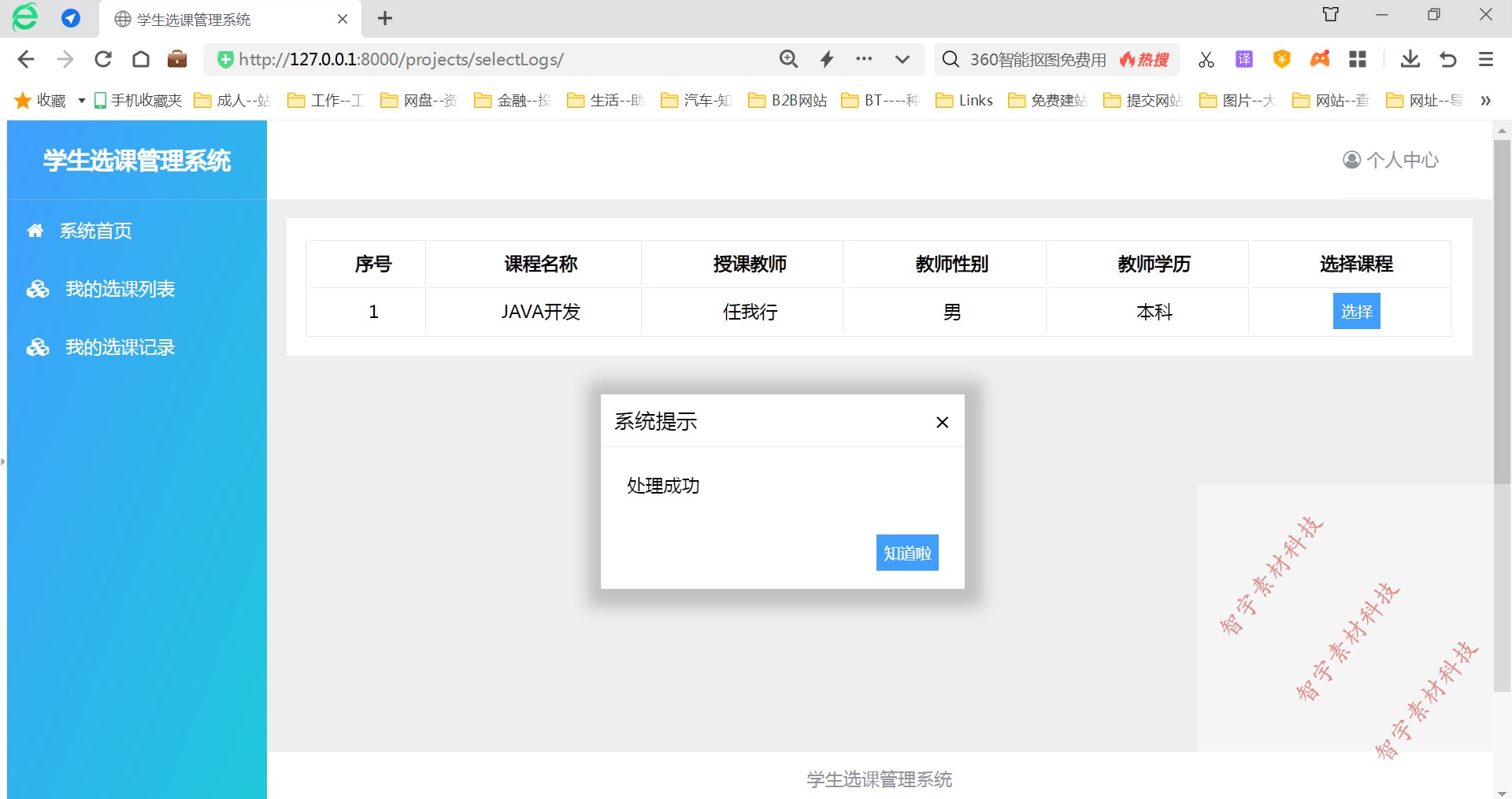Select 我的选课记录 in the sidebar
1512x799 pixels.
(120, 347)
